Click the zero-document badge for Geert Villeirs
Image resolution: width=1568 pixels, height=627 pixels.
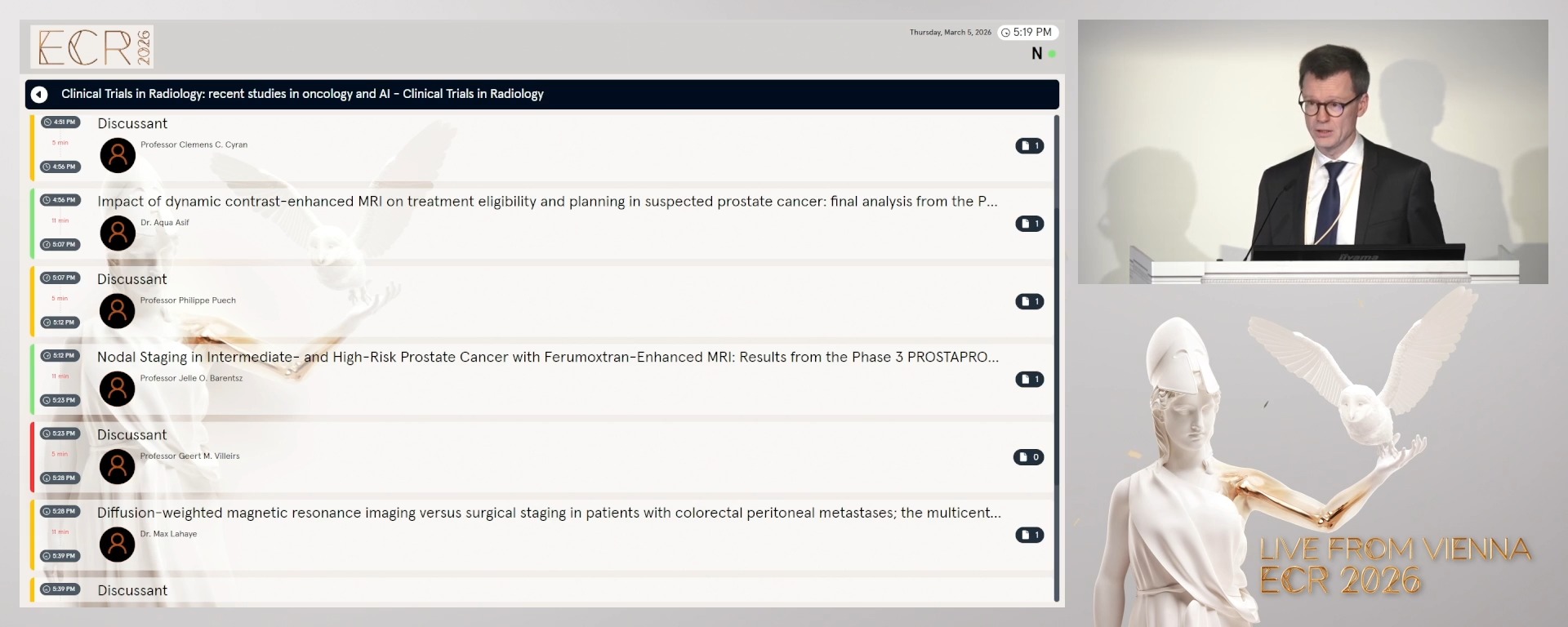[x=1028, y=457]
